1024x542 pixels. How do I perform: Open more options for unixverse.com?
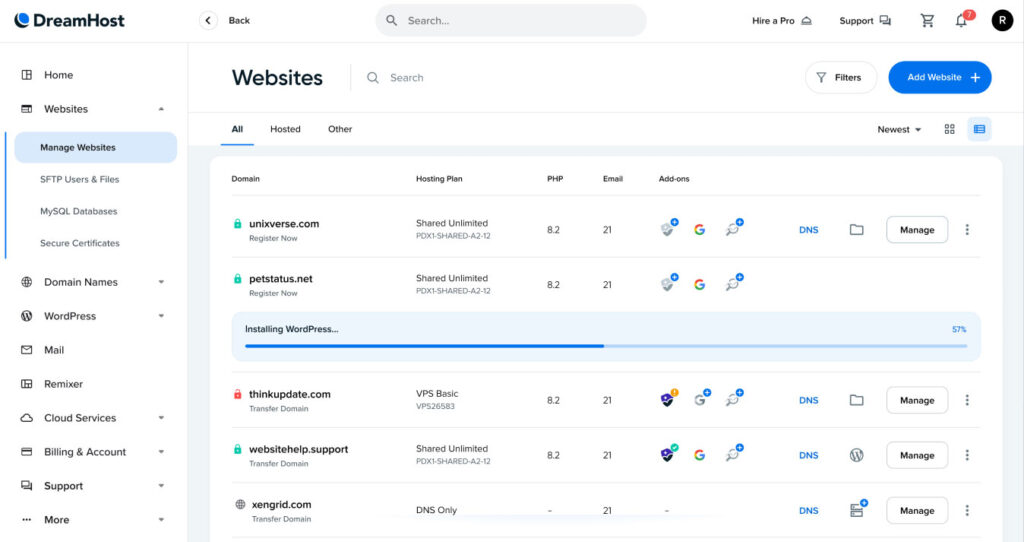click(967, 230)
